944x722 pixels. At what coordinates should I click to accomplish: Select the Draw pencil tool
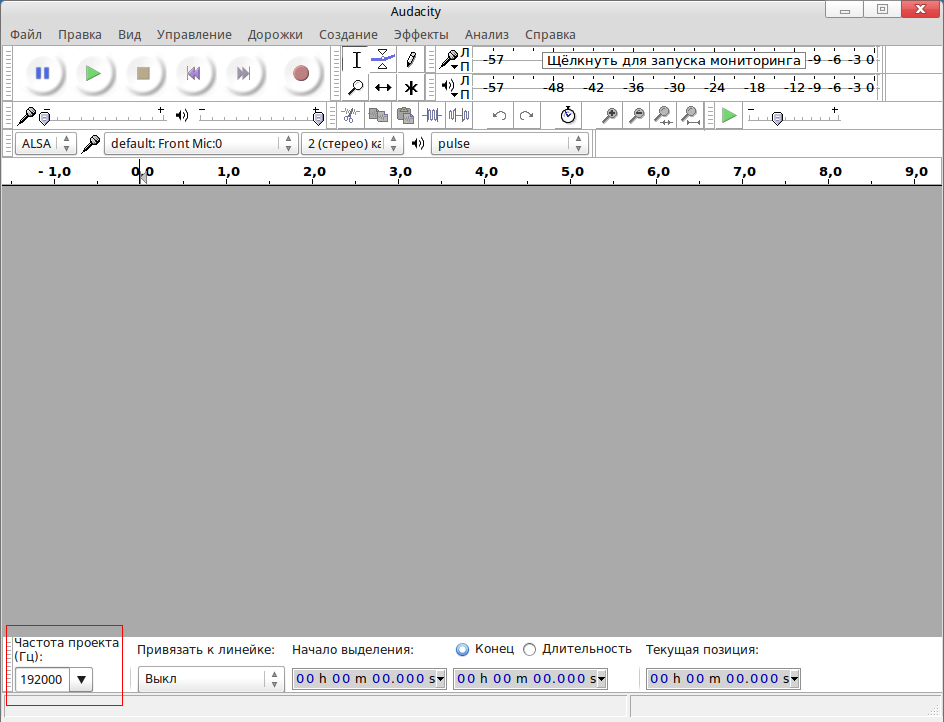410,59
